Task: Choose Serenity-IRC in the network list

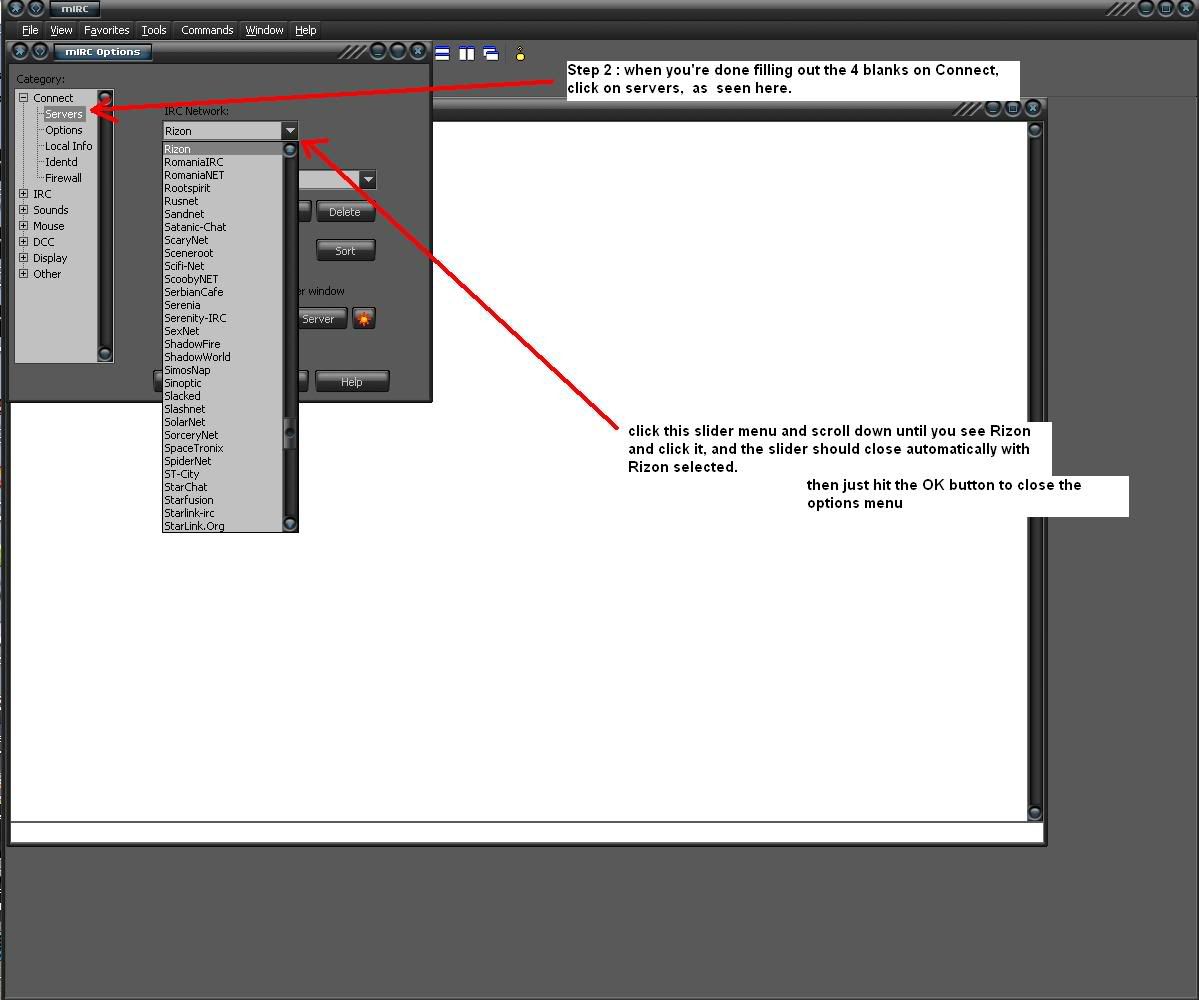Action: pos(223,318)
